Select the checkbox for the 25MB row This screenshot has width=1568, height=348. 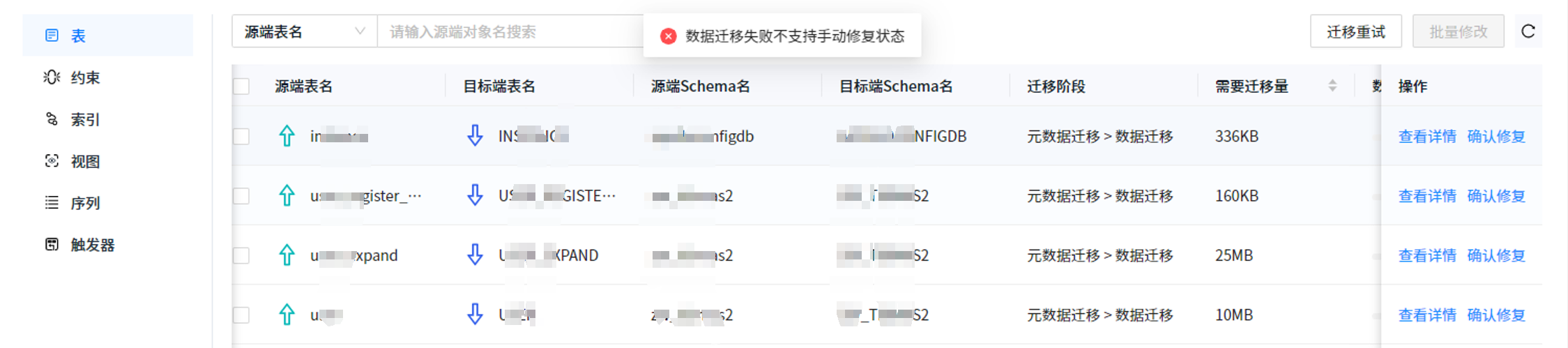tap(241, 255)
